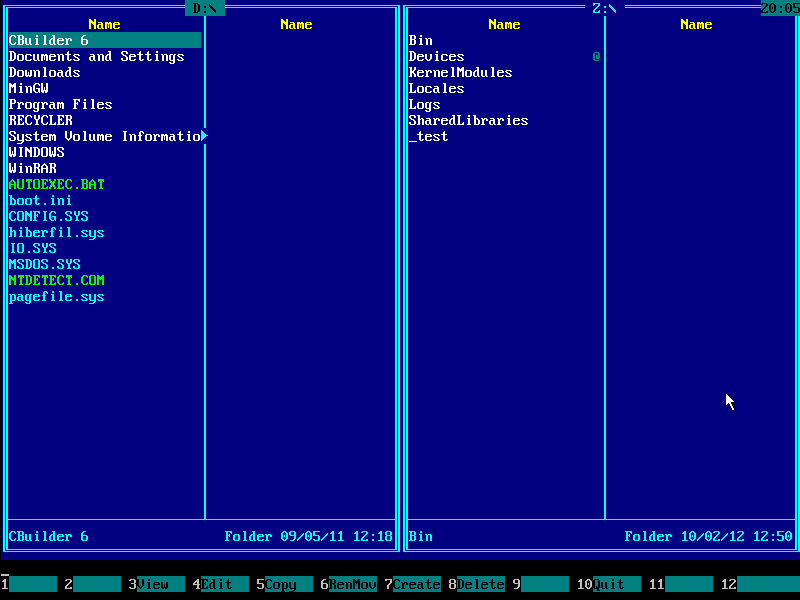Click the Folder 10/02/12 12:50 info
Viewport: 800px width, 600px height.
(x=708, y=536)
